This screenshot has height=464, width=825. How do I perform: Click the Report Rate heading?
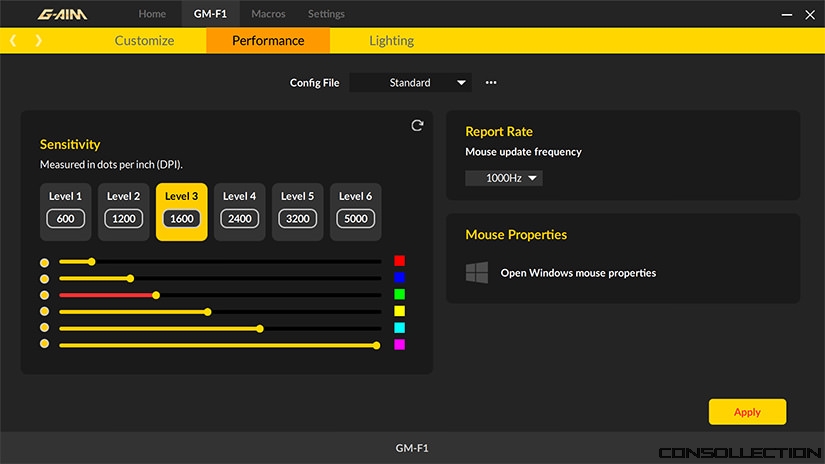point(499,132)
